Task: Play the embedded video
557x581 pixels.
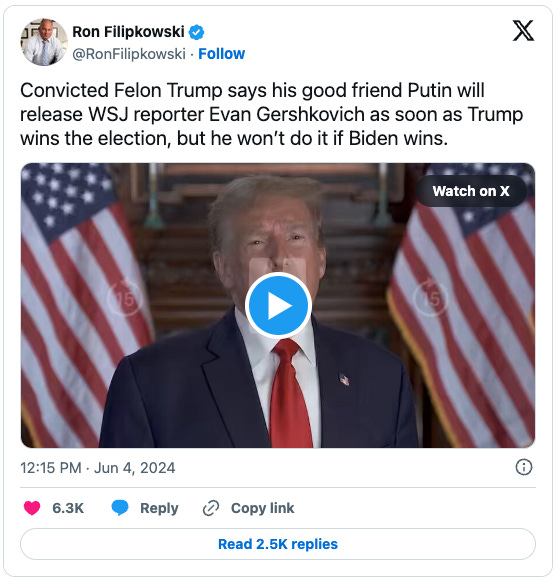Action: pyautogui.click(x=278, y=305)
